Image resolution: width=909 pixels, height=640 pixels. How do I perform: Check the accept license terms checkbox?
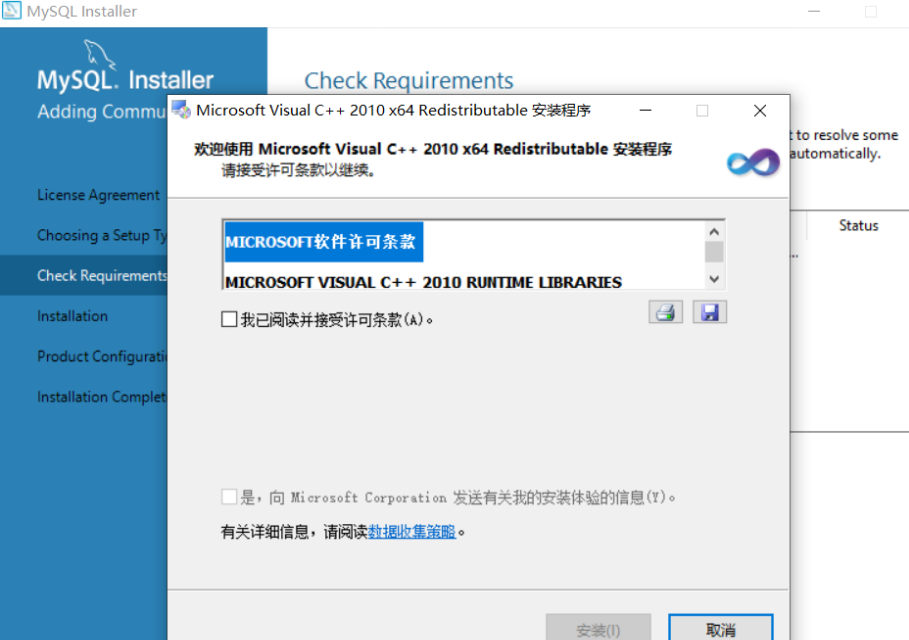(229, 320)
